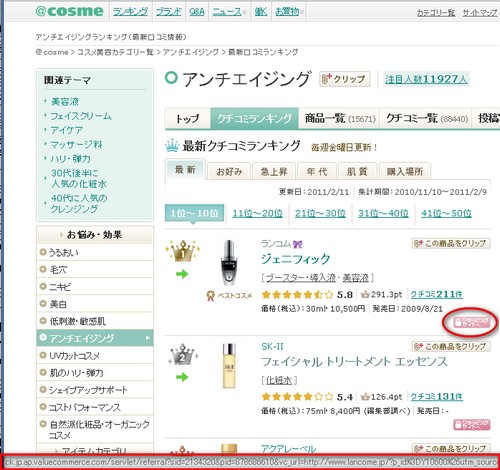
Task: Open クチコミ131件 reviews for SK-II
Action: (x=437, y=397)
